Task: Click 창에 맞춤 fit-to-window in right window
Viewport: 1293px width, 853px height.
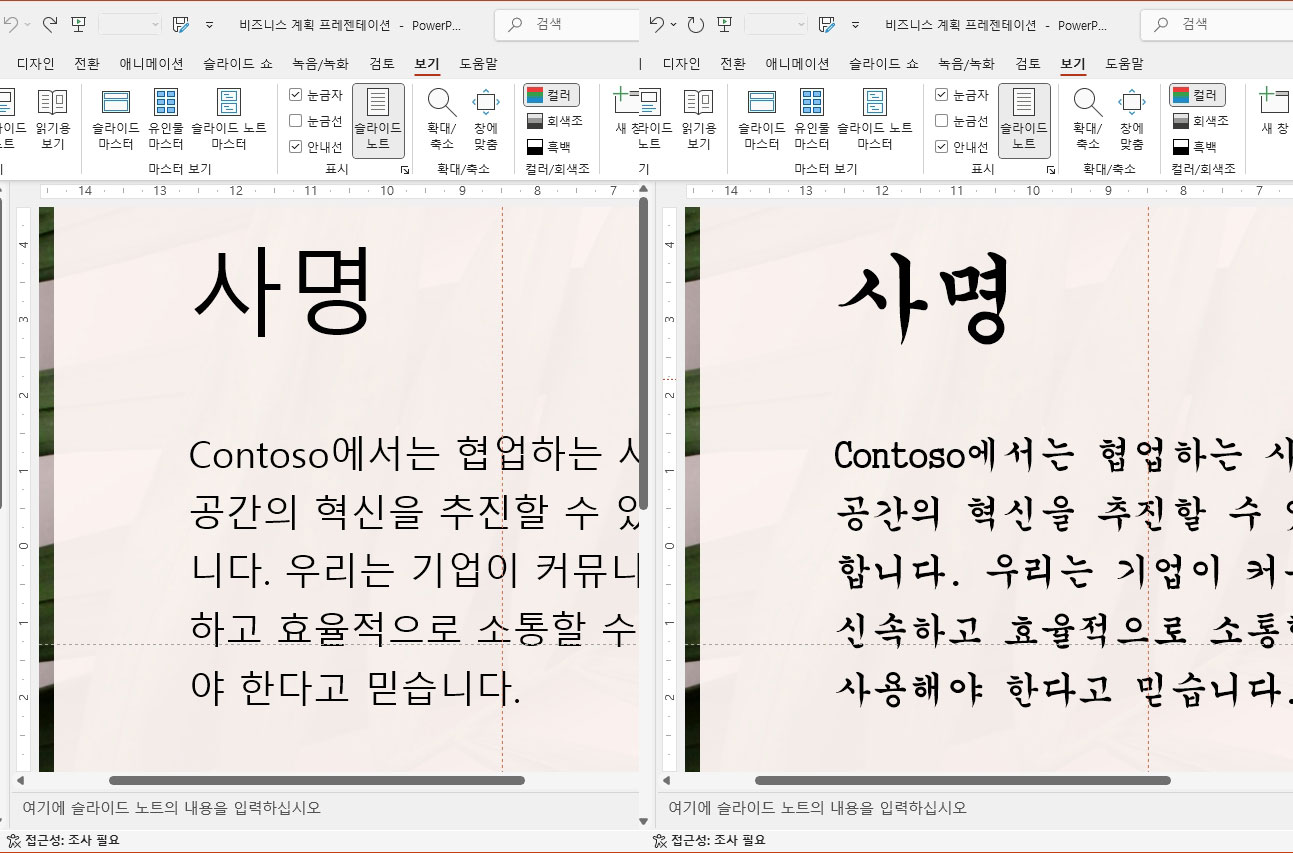Action: tap(1132, 120)
